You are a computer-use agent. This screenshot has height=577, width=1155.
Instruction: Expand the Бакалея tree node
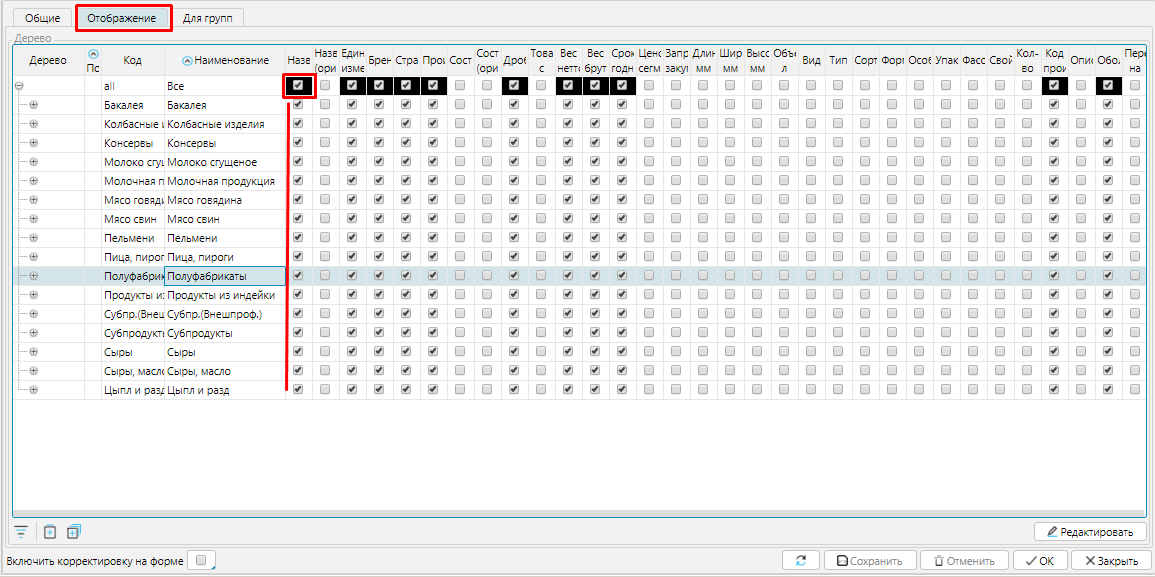(33, 105)
